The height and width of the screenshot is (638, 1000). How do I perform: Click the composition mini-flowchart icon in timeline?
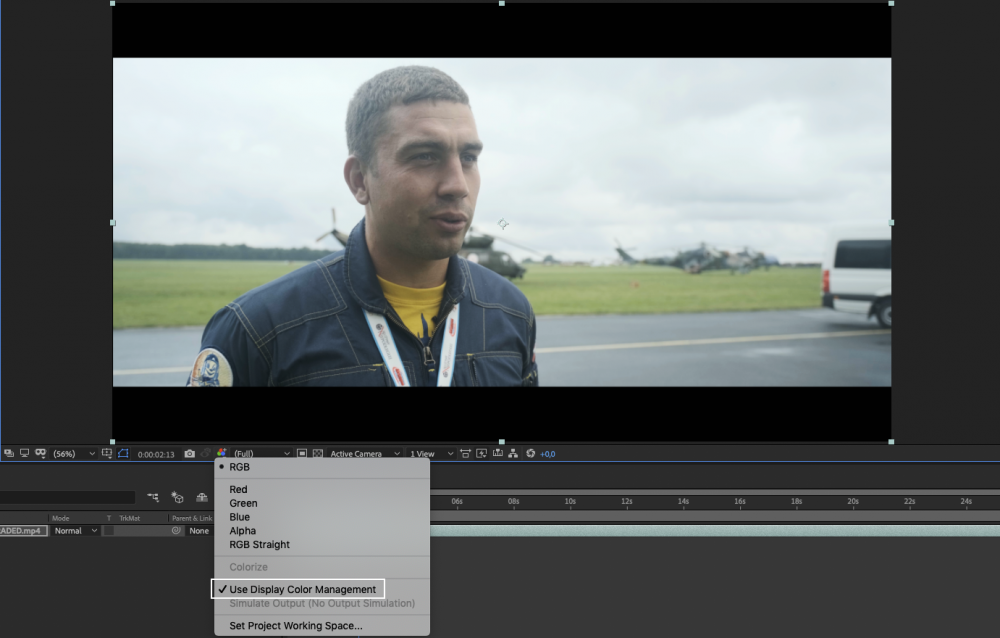click(154, 497)
